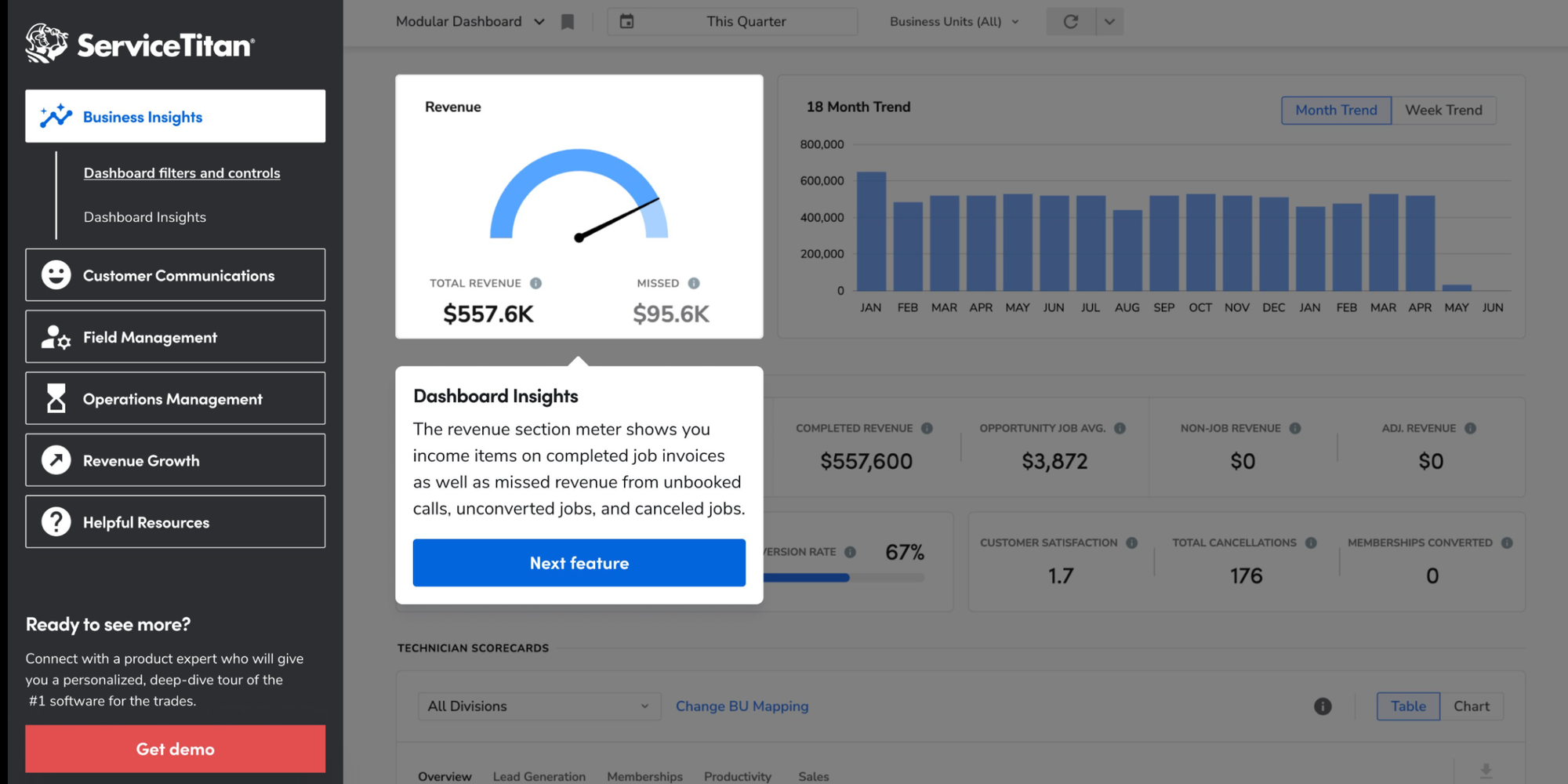
Task: Open the Operations Management menu section
Action: click(176, 398)
